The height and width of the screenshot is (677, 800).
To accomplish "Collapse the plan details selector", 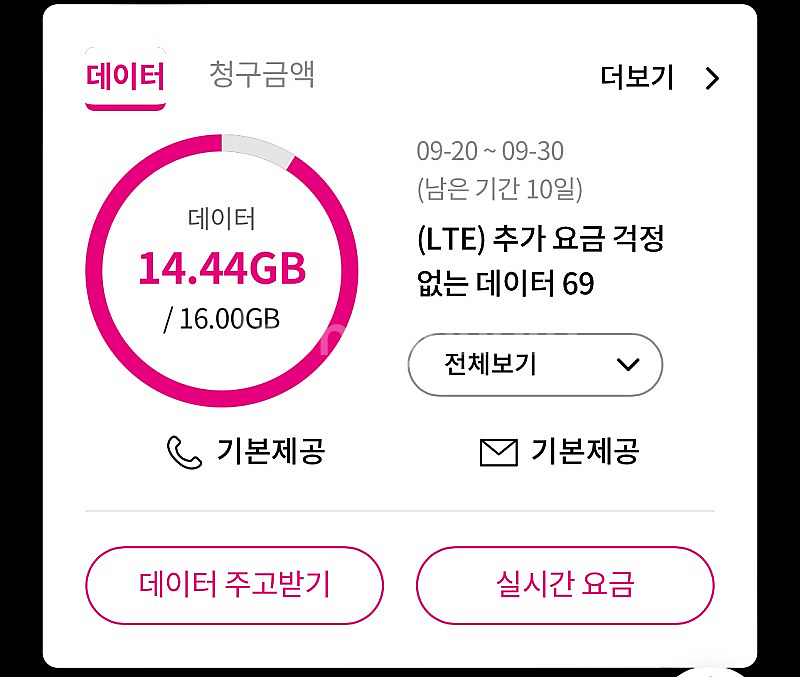I will tap(534, 364).
